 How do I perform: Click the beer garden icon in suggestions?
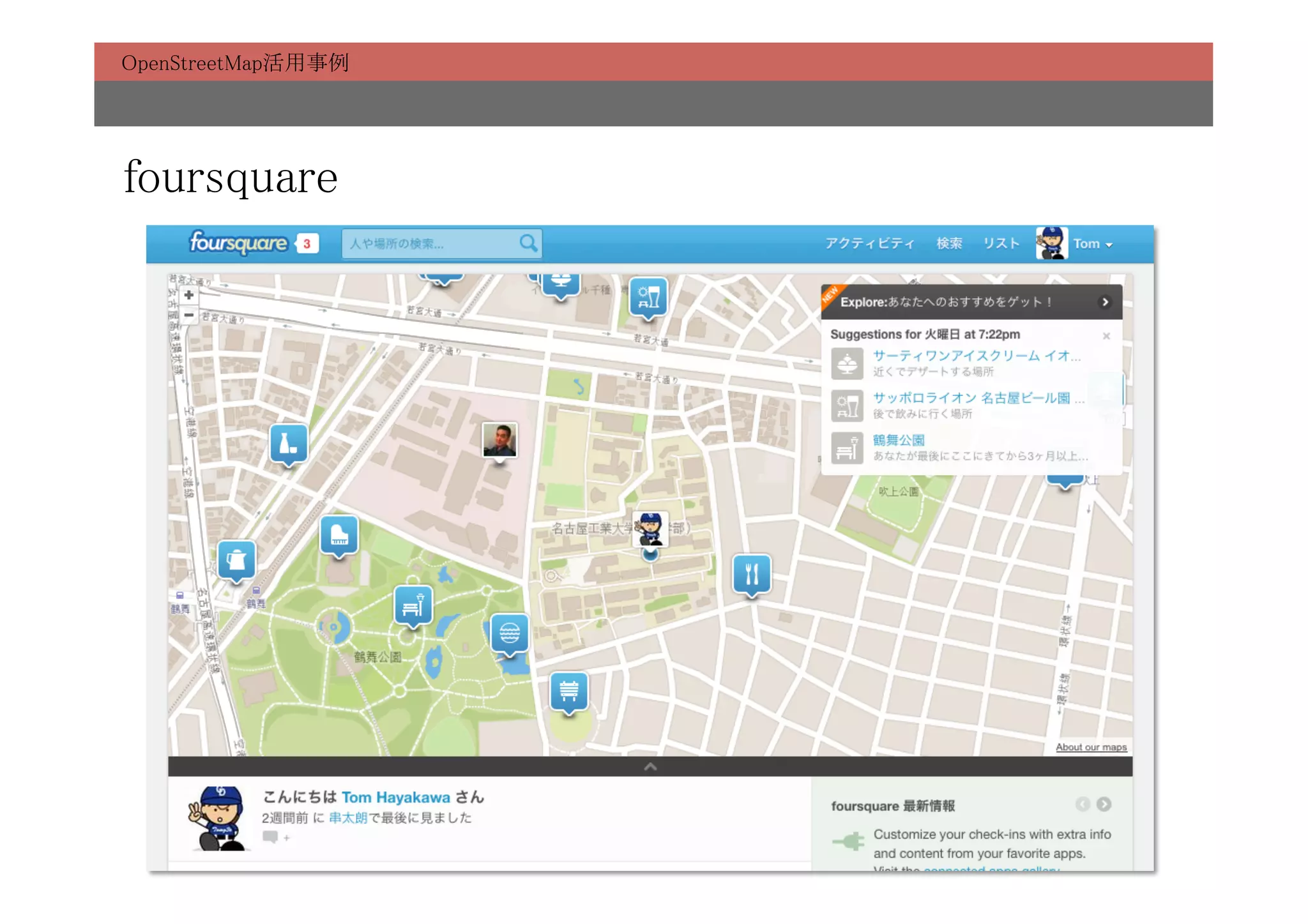tap(847, 406)
